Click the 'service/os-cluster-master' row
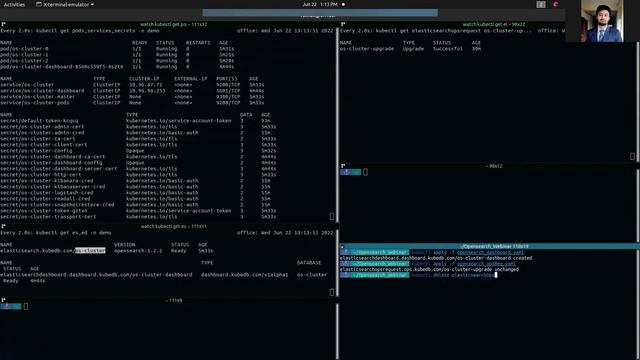The height and width of the screenshot is (360, 640). coord(132,97)
